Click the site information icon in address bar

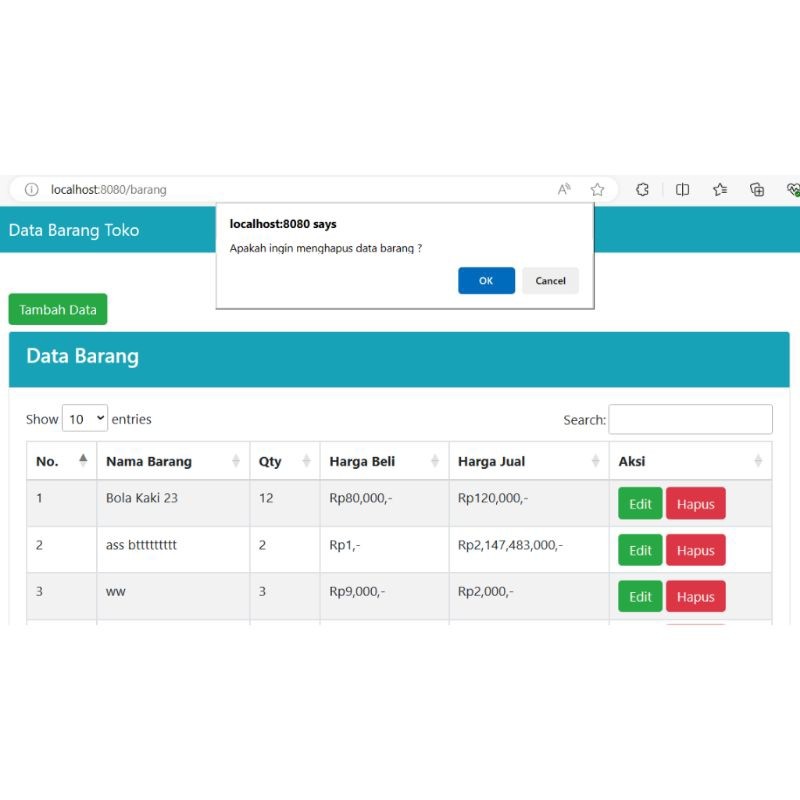31,189
